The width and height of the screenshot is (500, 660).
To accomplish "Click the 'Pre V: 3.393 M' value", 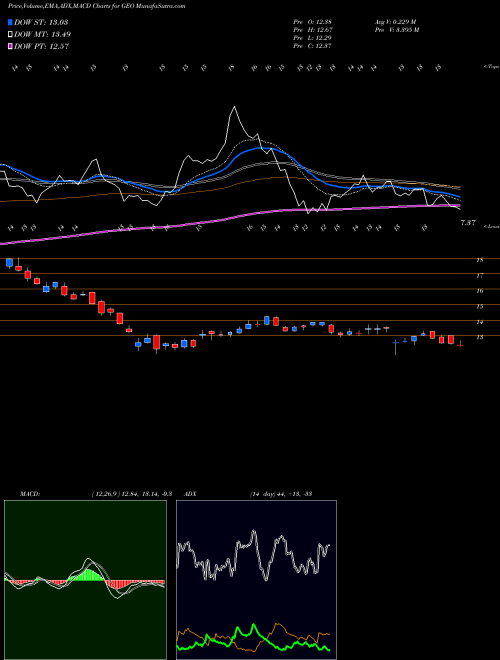I will coord(396,30).
